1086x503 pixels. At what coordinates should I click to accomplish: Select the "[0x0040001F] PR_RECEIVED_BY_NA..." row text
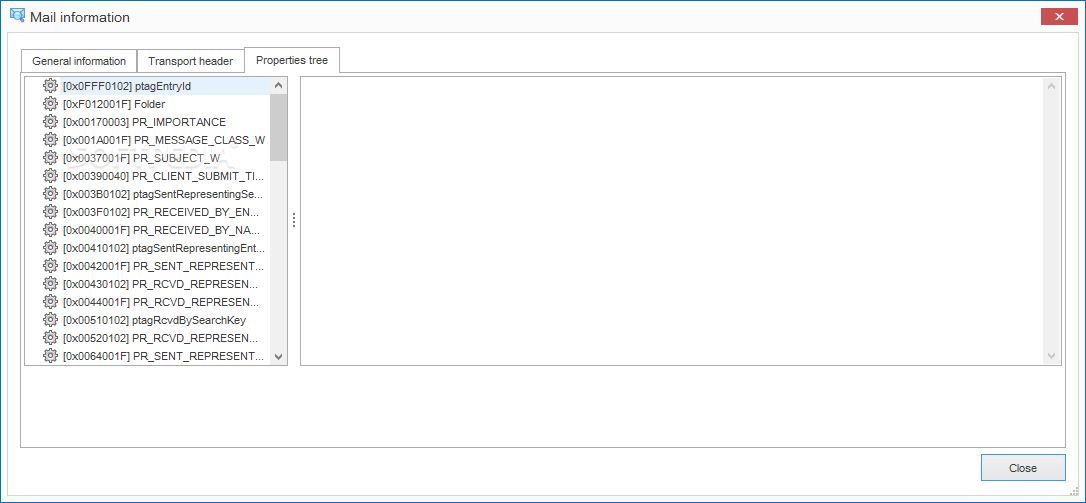click(x=161, y=230)
